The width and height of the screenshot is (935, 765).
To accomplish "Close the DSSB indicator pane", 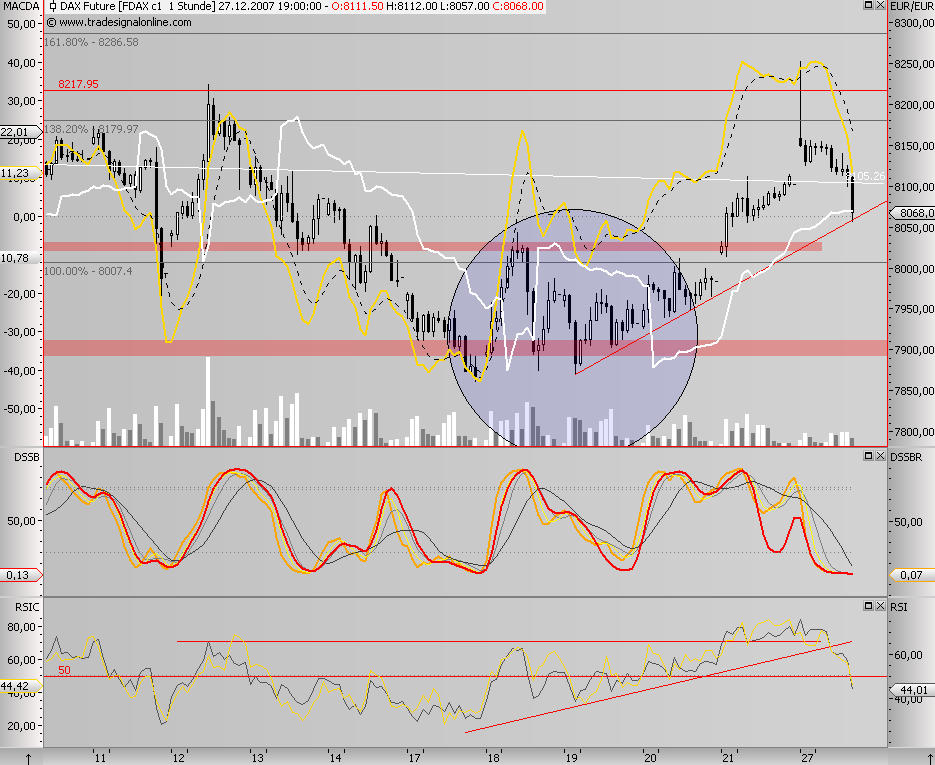I will point(880,456).
